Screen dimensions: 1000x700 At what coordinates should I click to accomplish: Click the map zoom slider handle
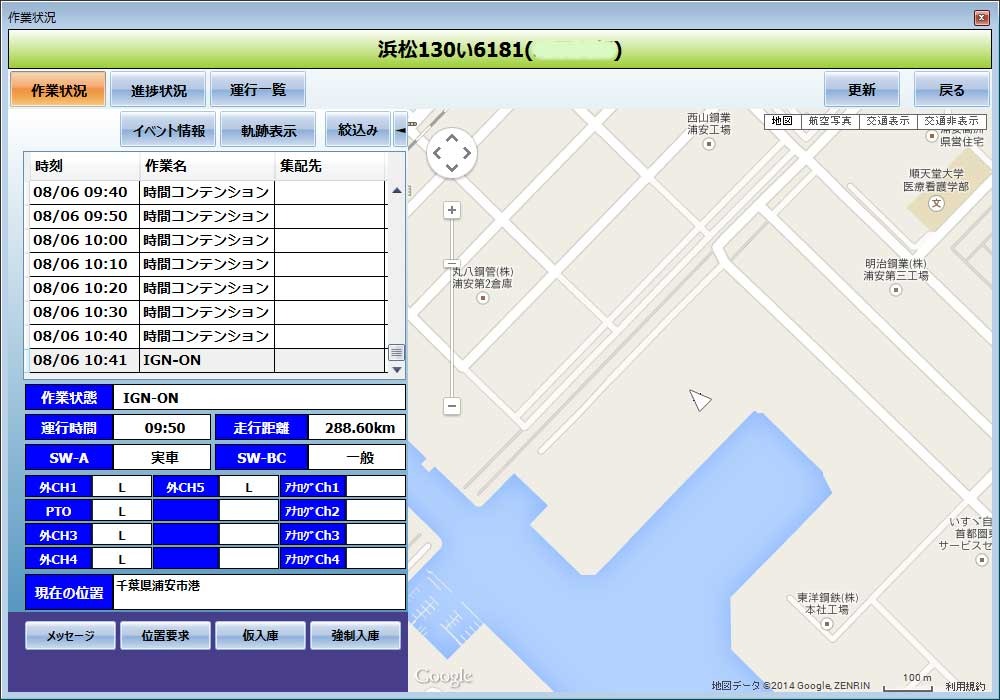[452, 263]
